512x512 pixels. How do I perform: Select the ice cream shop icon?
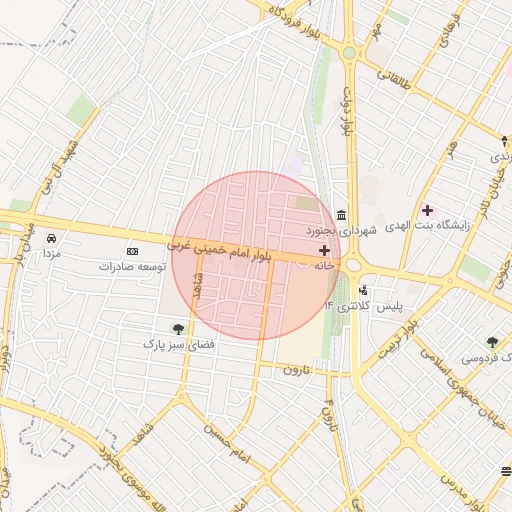[x=505, y=141]
